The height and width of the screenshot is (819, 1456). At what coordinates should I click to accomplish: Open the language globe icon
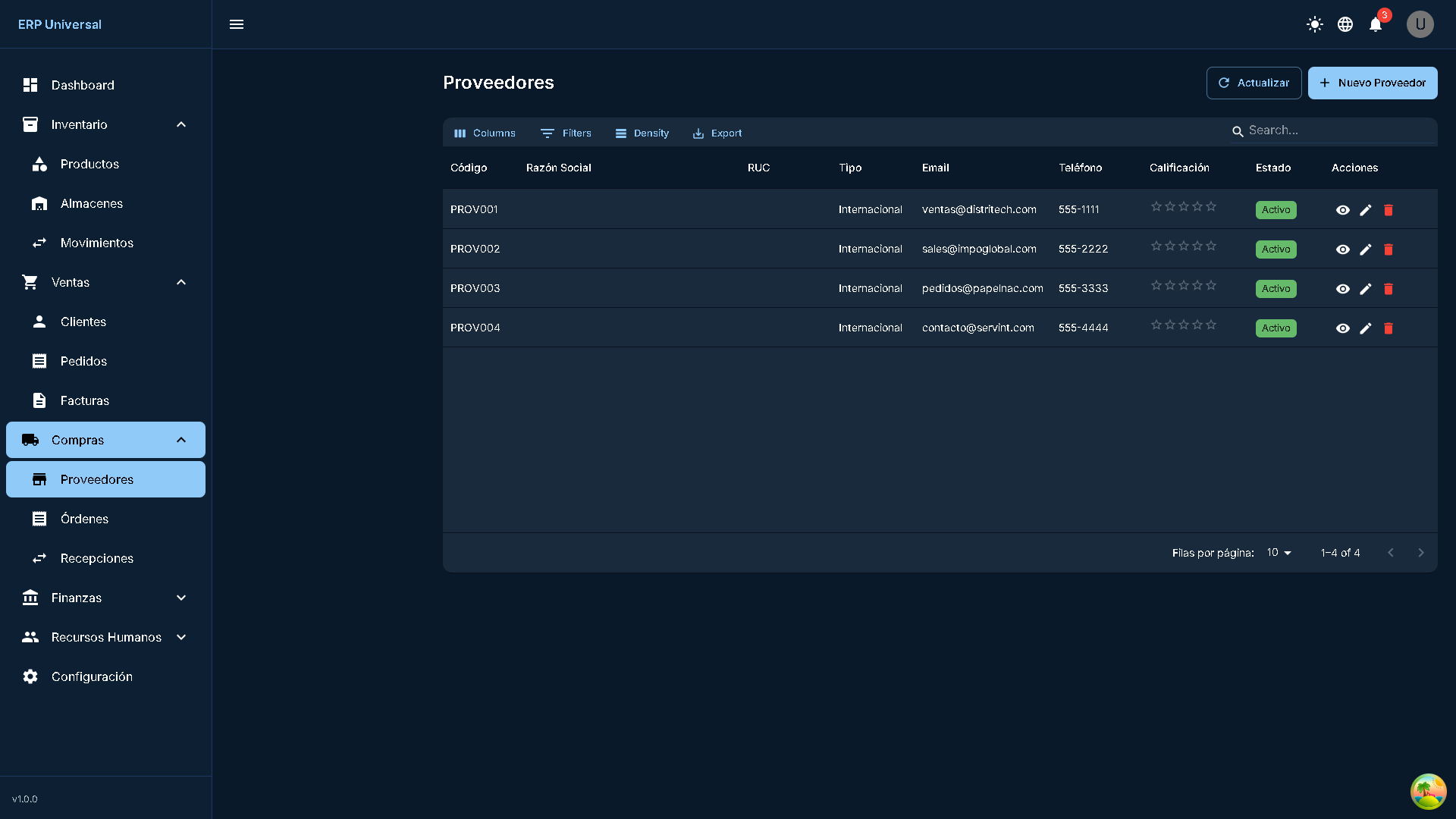(x=1345, y=24)
